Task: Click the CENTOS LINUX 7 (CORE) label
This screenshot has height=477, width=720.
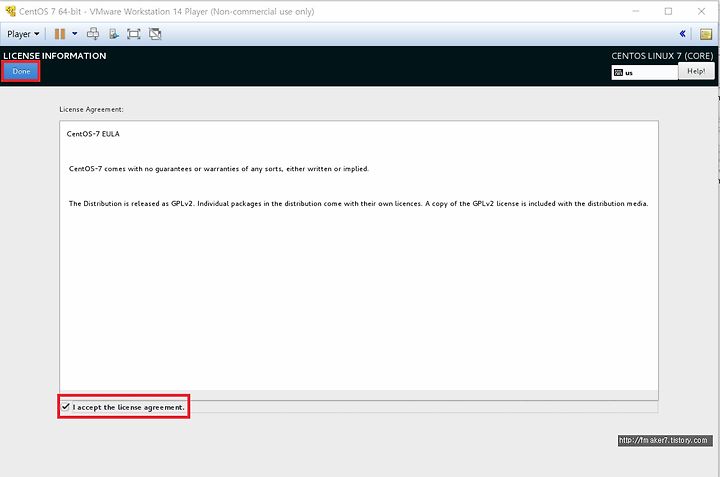Action: 662,56
